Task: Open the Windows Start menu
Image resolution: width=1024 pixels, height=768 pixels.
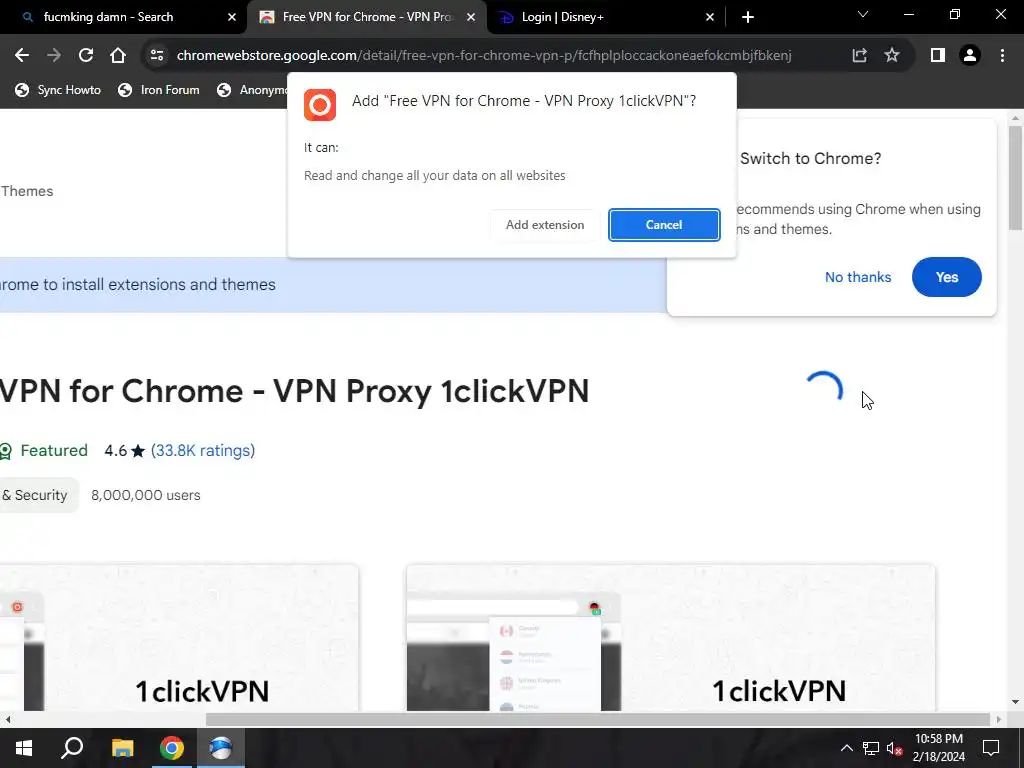Action: 24,748
